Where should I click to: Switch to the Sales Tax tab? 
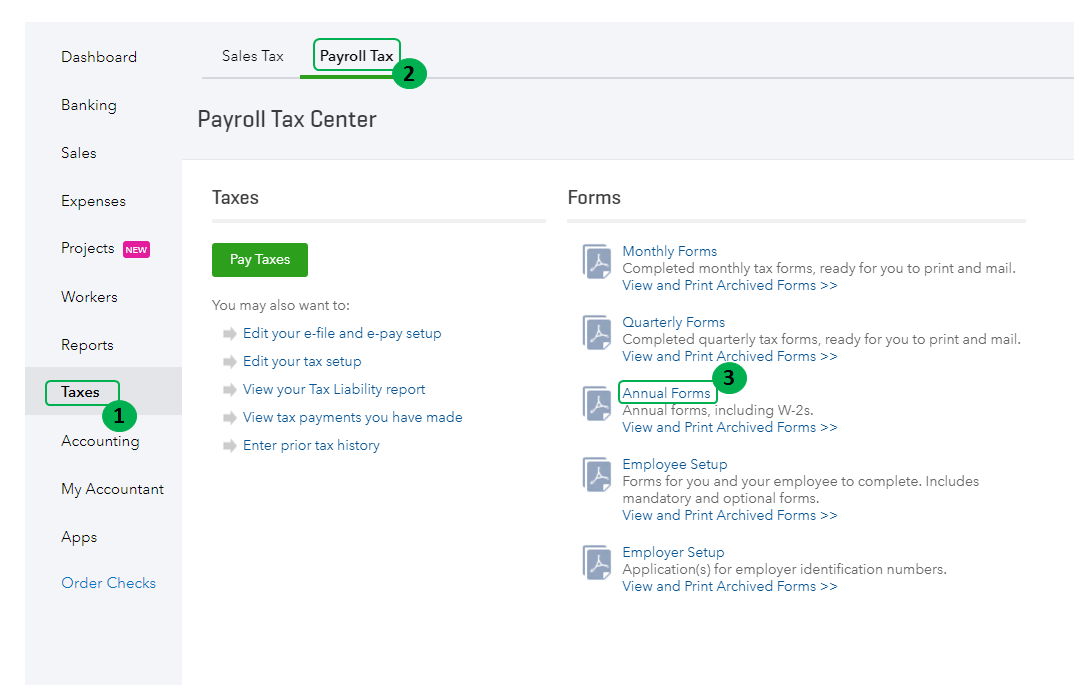pos(253,56)
